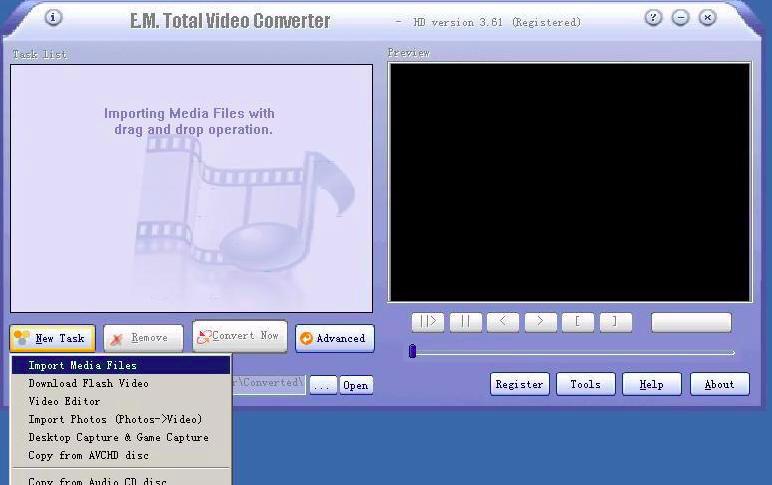This screenshot has width=772, height=485.
Task: Choose Download Flash Video
Action: pos(121,383)
